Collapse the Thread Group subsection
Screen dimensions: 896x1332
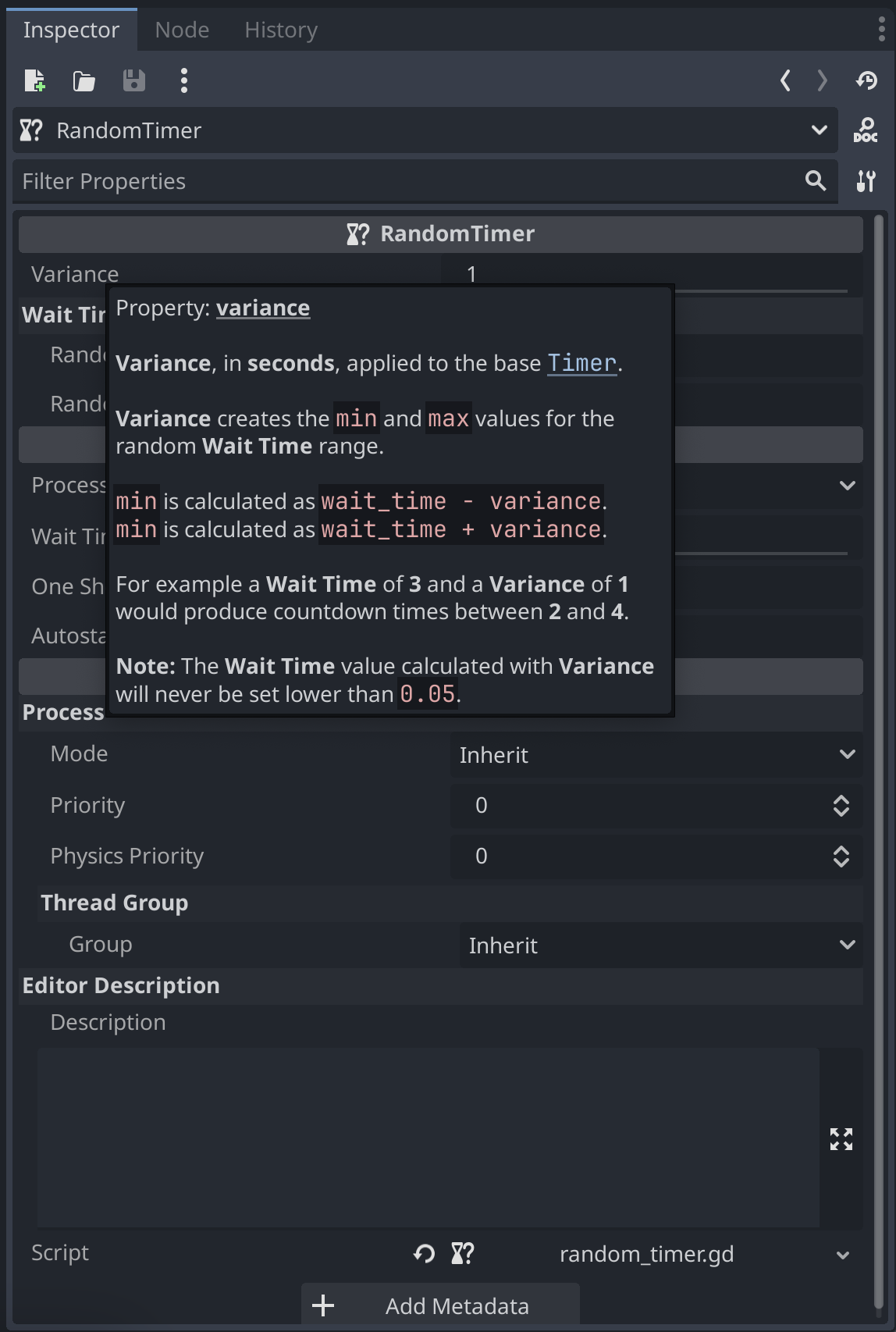451,903
